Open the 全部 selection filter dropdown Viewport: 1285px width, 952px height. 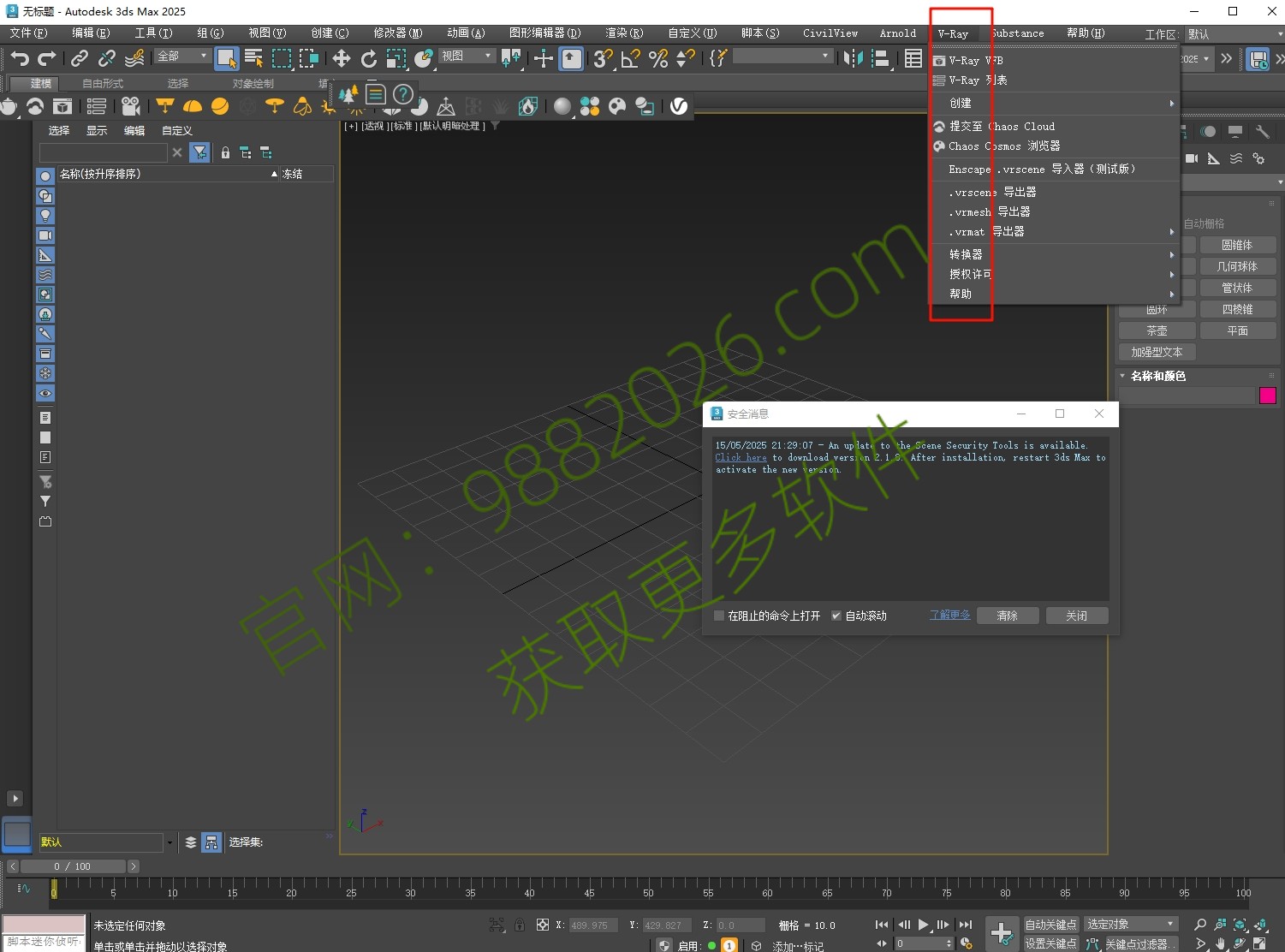[182, 56]
